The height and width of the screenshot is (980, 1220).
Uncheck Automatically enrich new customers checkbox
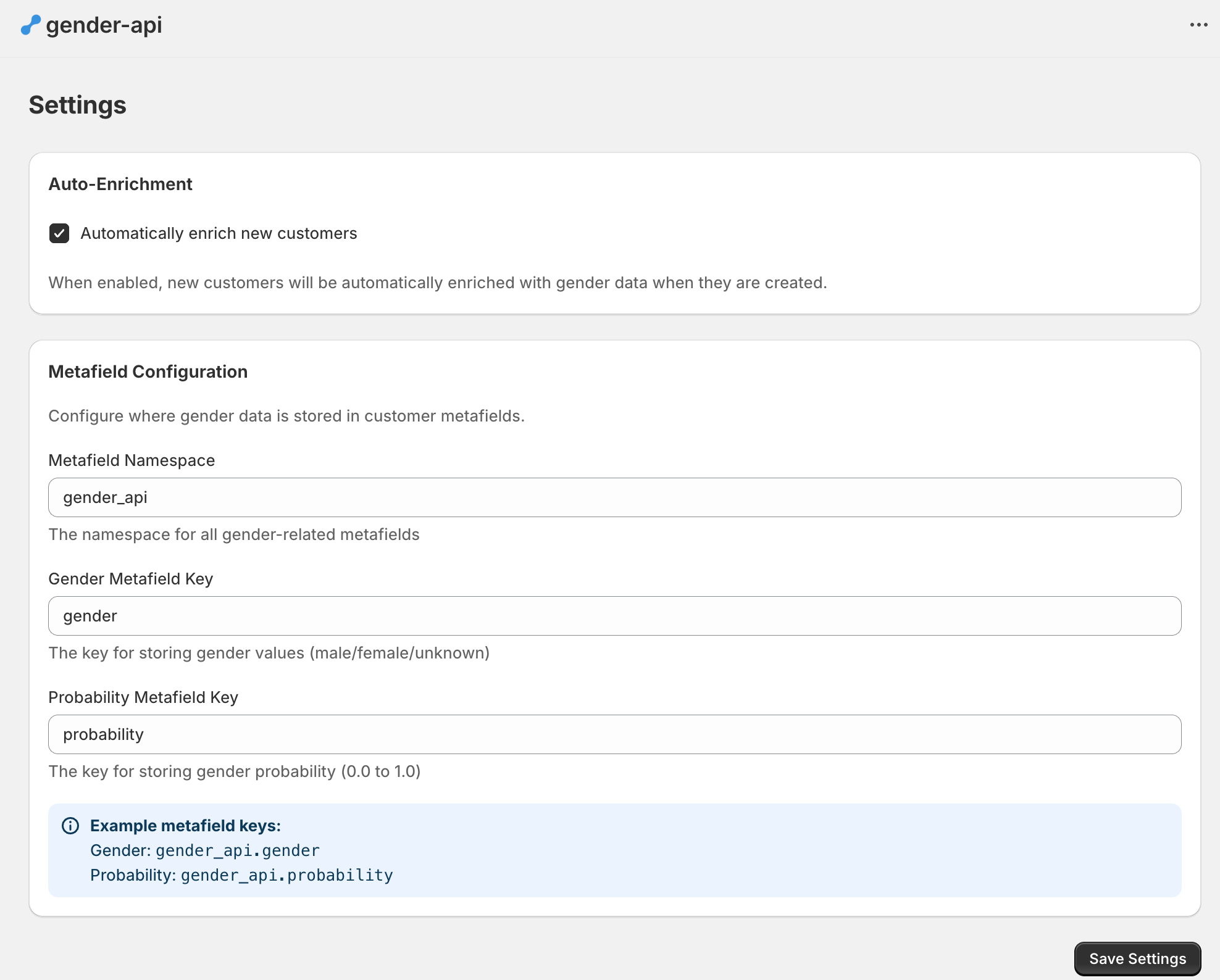[59, 233]
